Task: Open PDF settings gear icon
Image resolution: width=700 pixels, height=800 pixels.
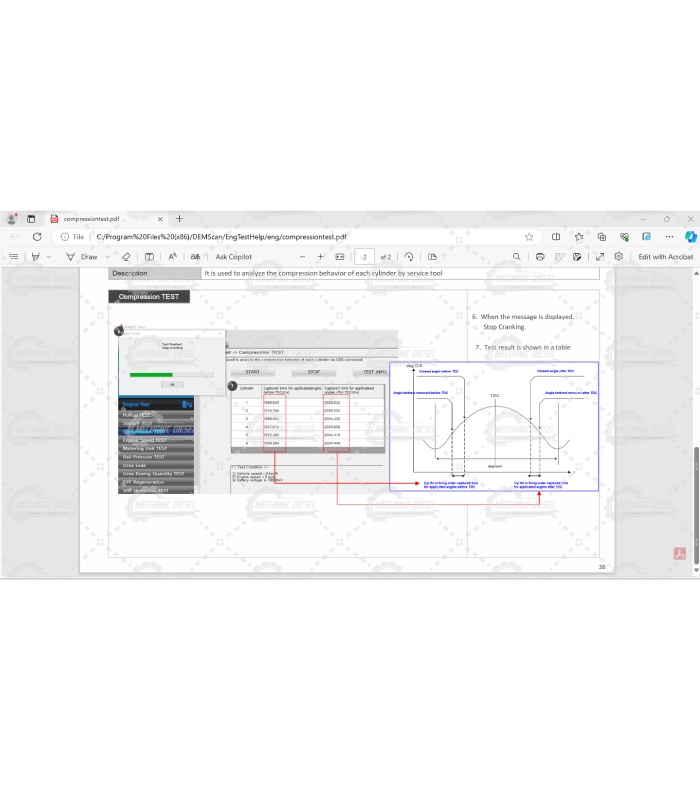Action: pos(619,257)
